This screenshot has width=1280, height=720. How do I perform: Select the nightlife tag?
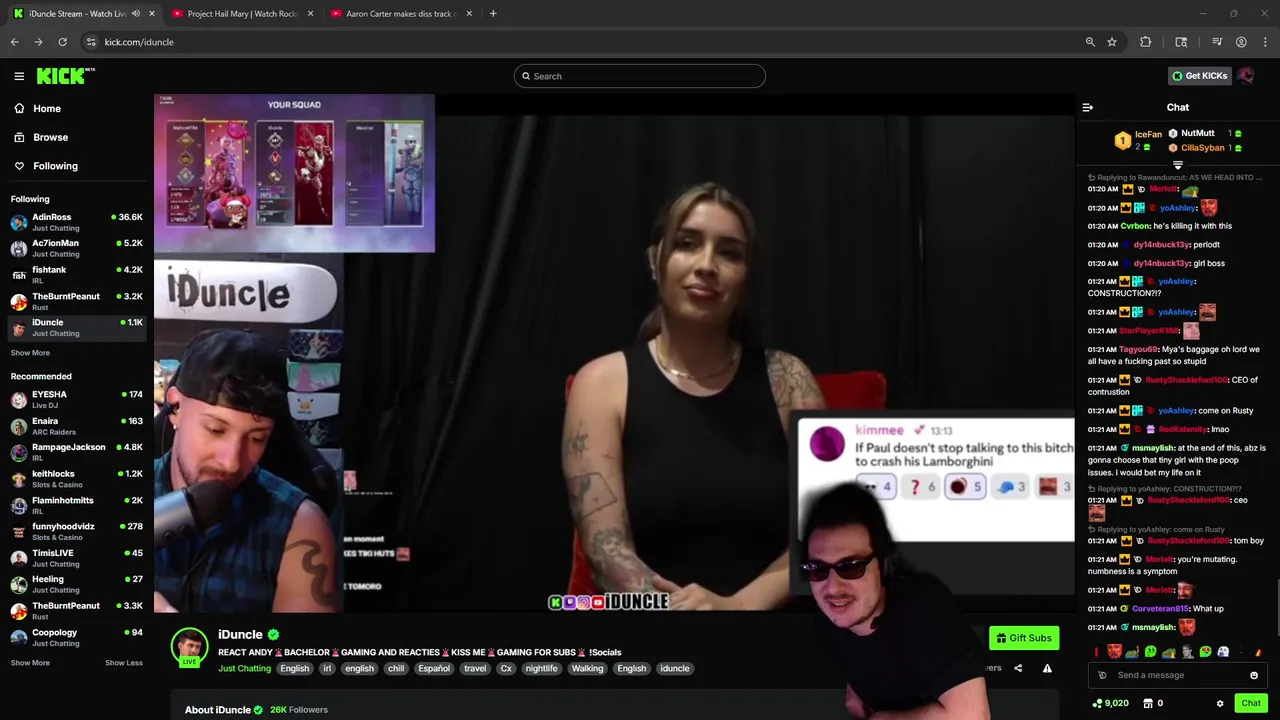pos(541,668)
